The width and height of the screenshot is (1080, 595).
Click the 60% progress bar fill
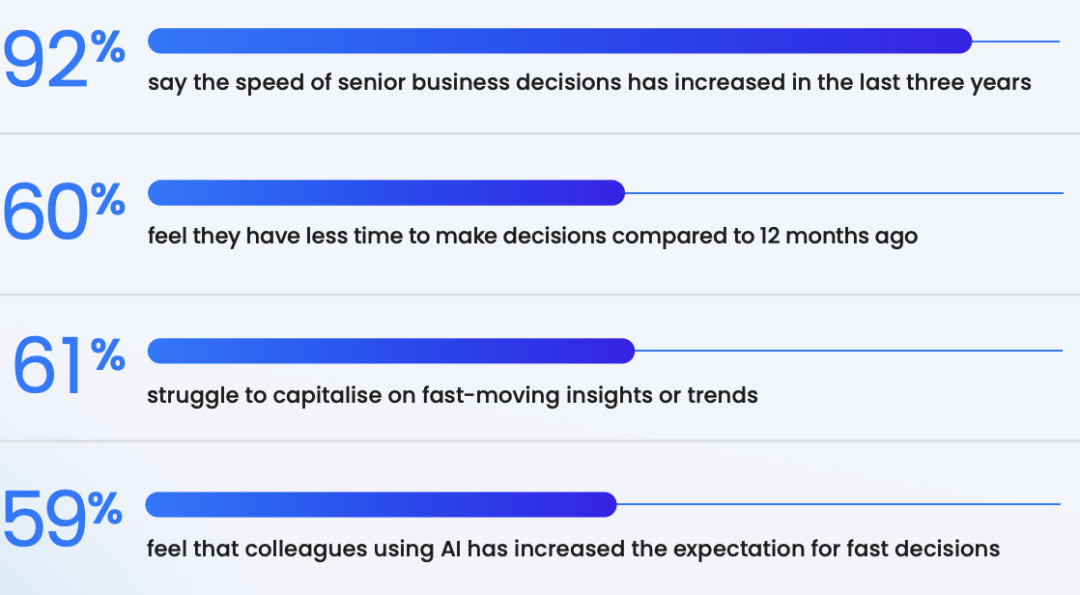click(385, 193)
